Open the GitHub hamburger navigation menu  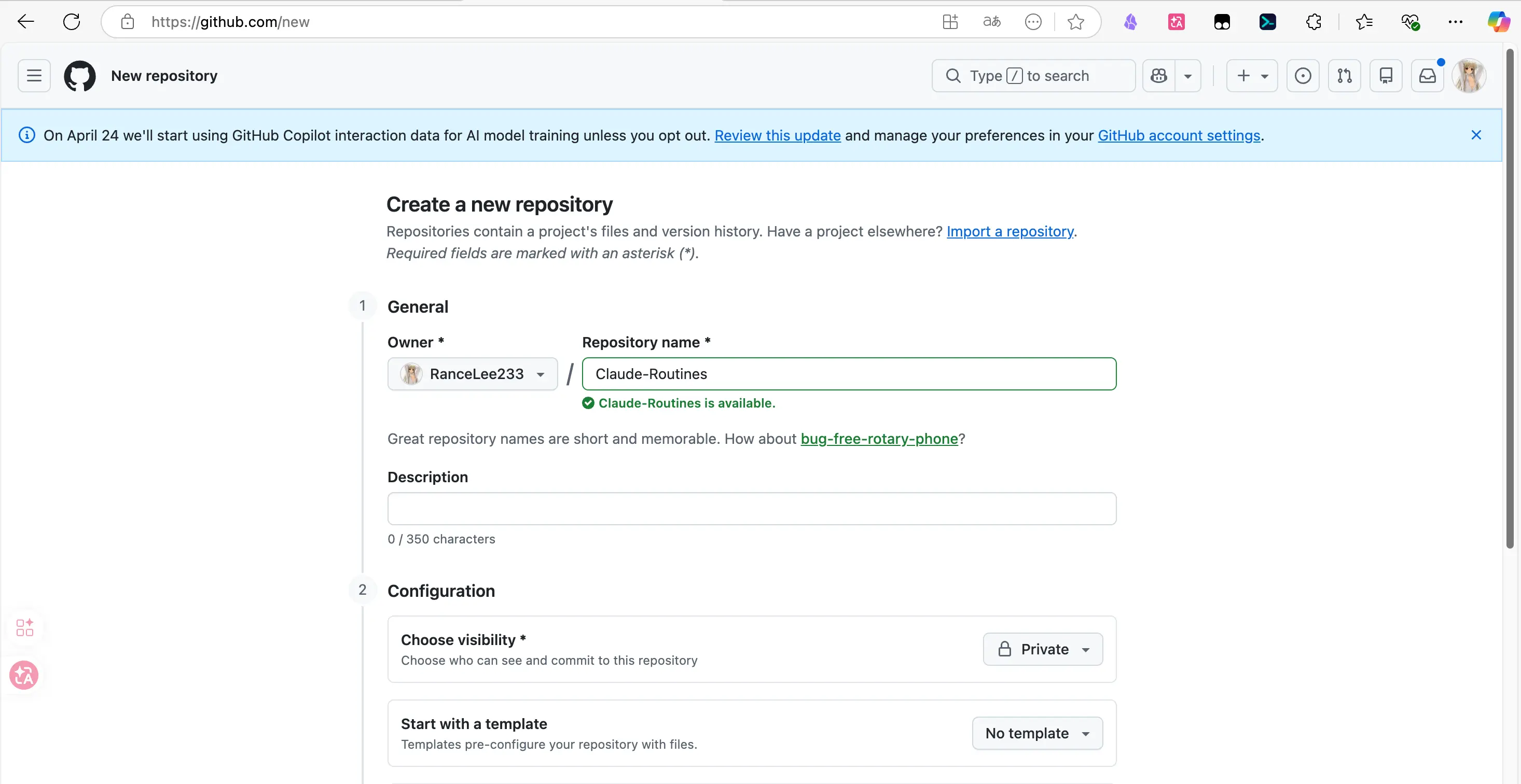coord(34,76)
